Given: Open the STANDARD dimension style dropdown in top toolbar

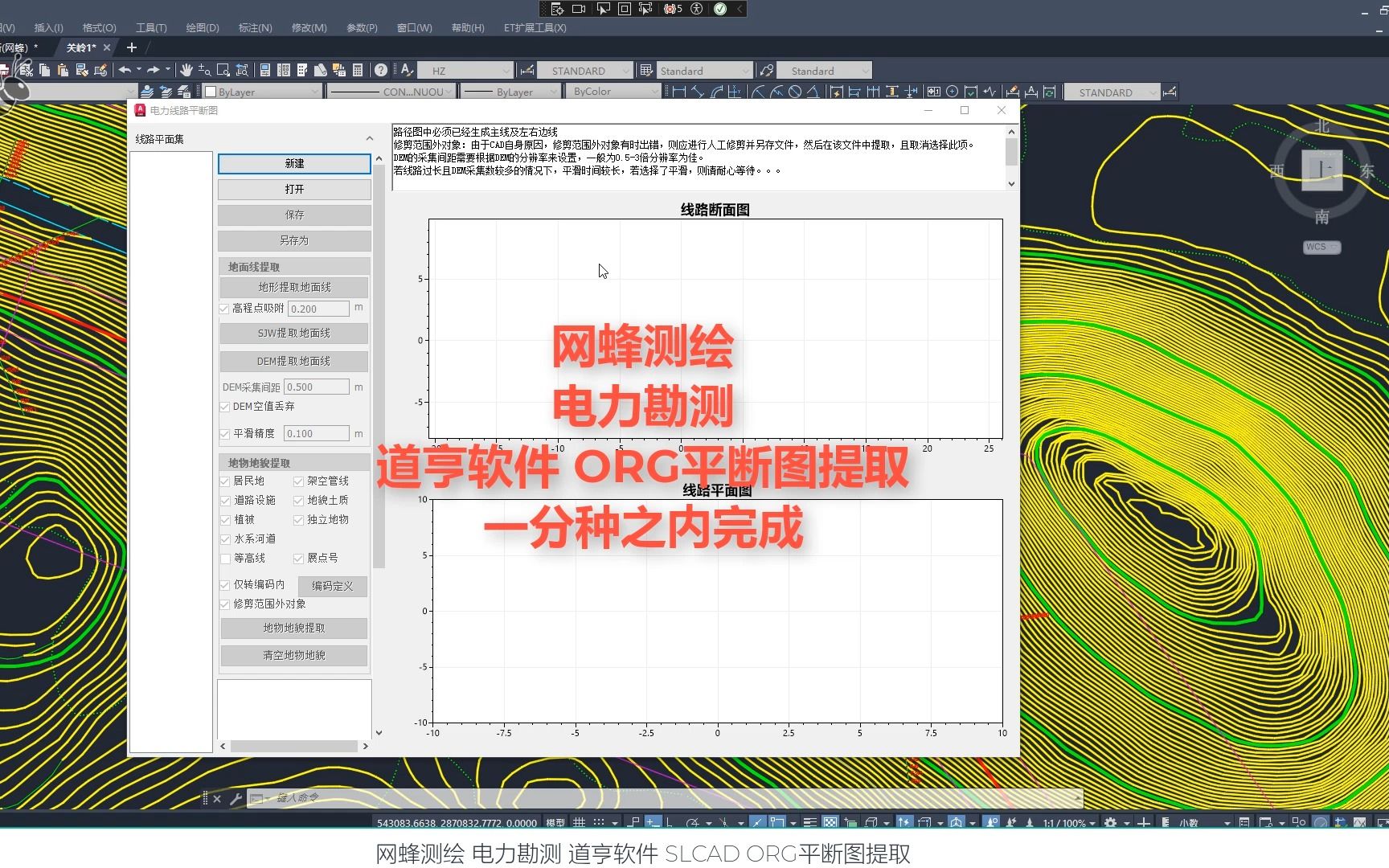Looking at the screenshot, I should click(584, 71).
